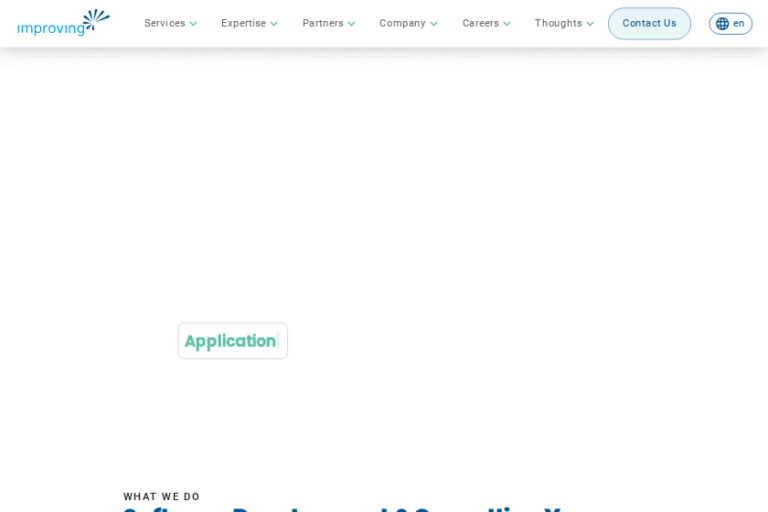The width and height of the screenshot is (768, 512).
Task: Click the animated 'Application' text box
Action: click(x=232, y=341)
